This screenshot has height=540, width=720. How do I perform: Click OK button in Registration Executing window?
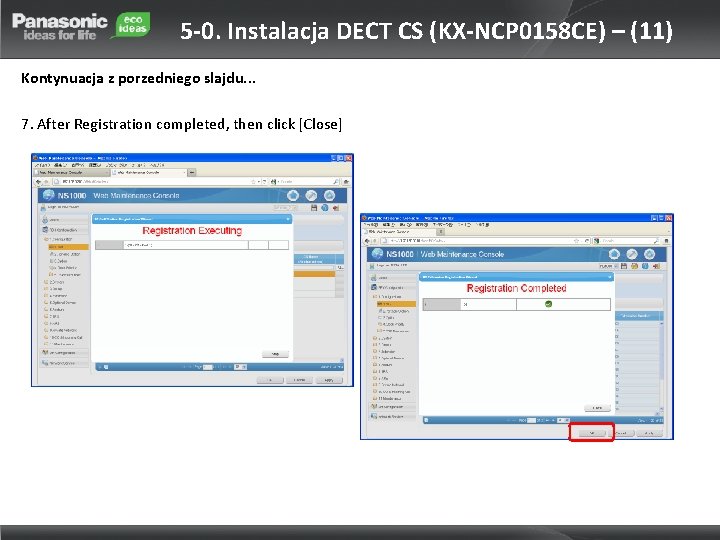(x=270, y=380)
